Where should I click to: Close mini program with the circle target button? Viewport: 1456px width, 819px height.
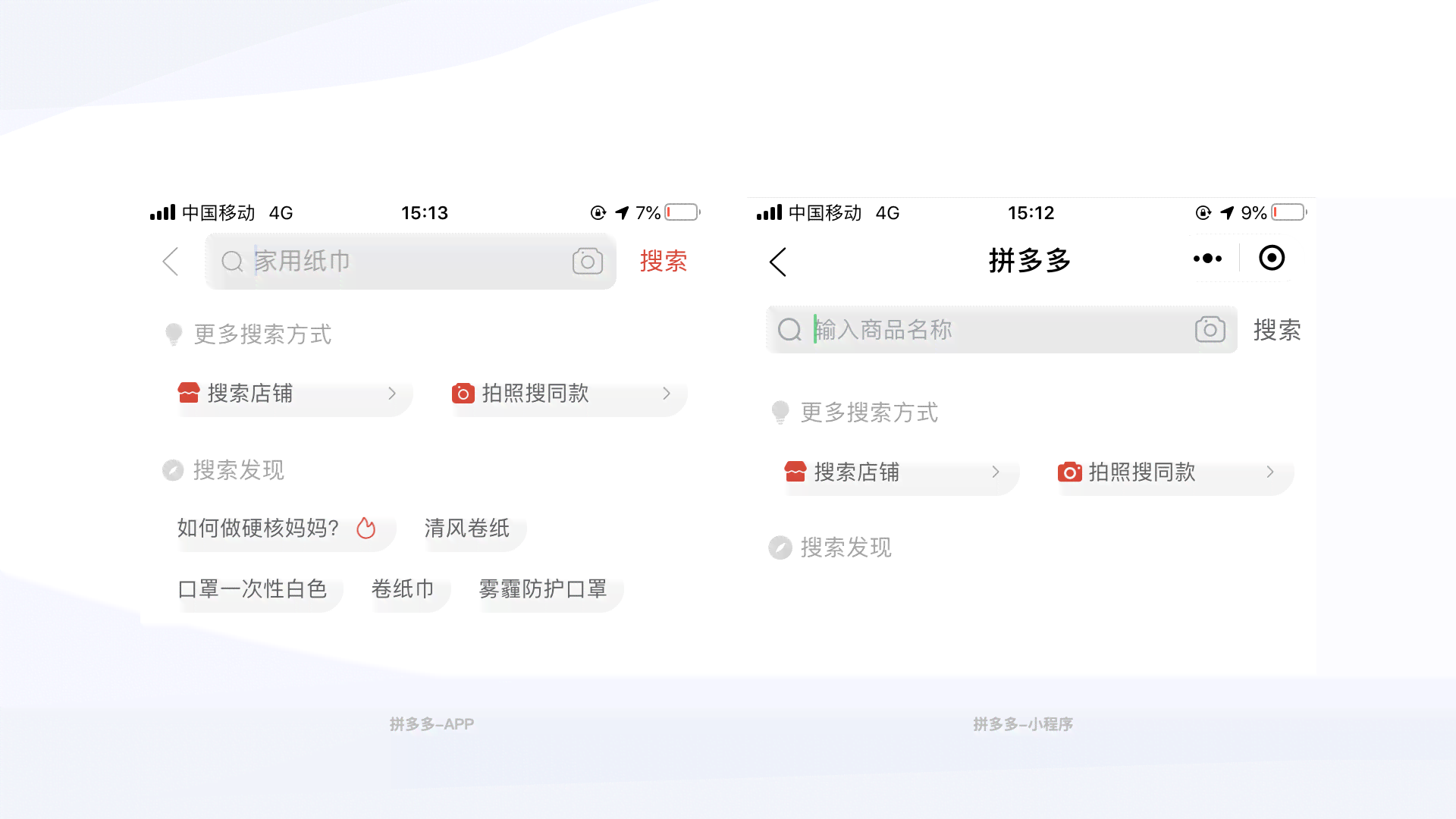1272,258
